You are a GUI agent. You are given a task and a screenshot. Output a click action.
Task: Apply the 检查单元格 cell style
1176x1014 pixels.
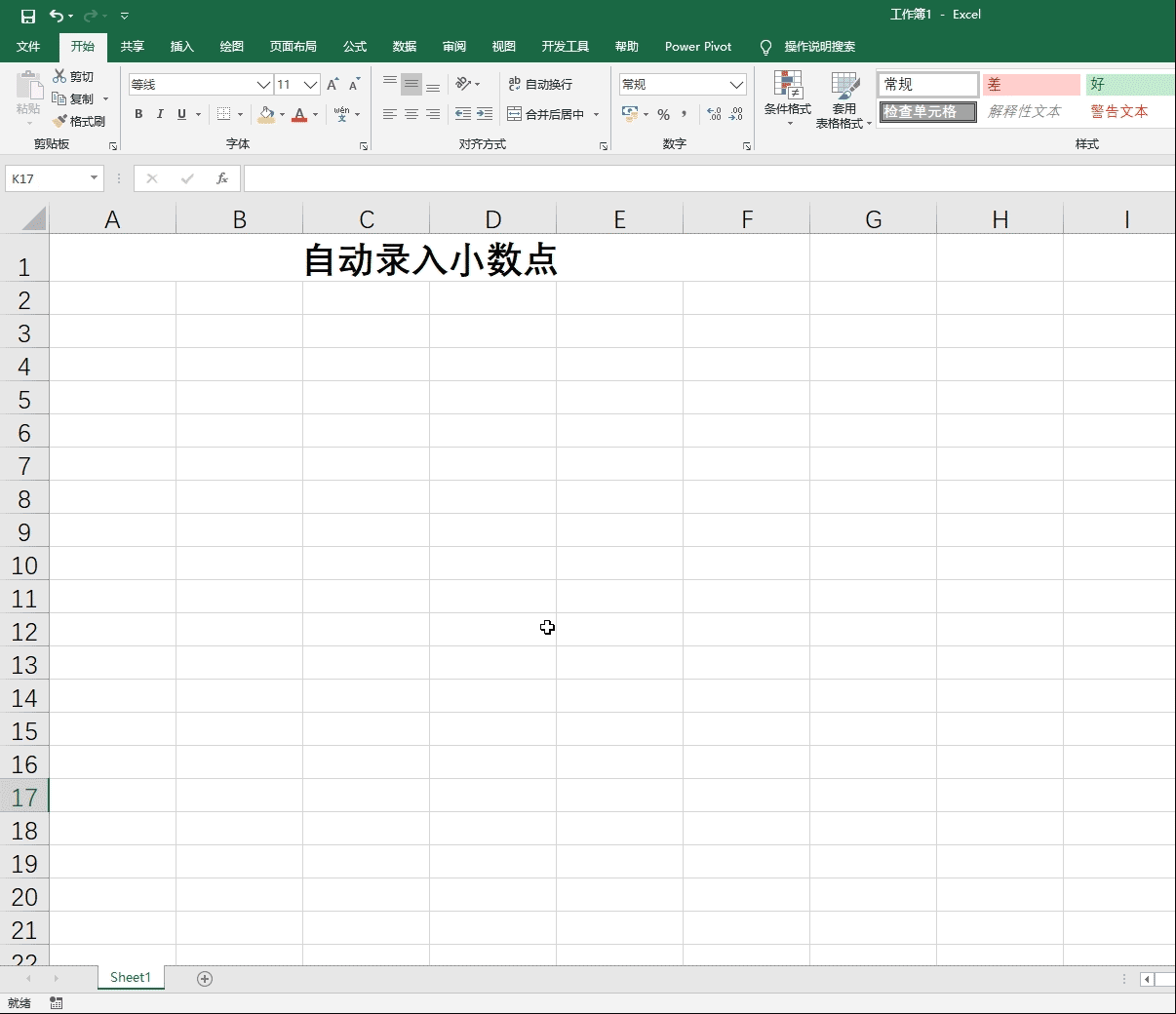click(x=927, y=112)
